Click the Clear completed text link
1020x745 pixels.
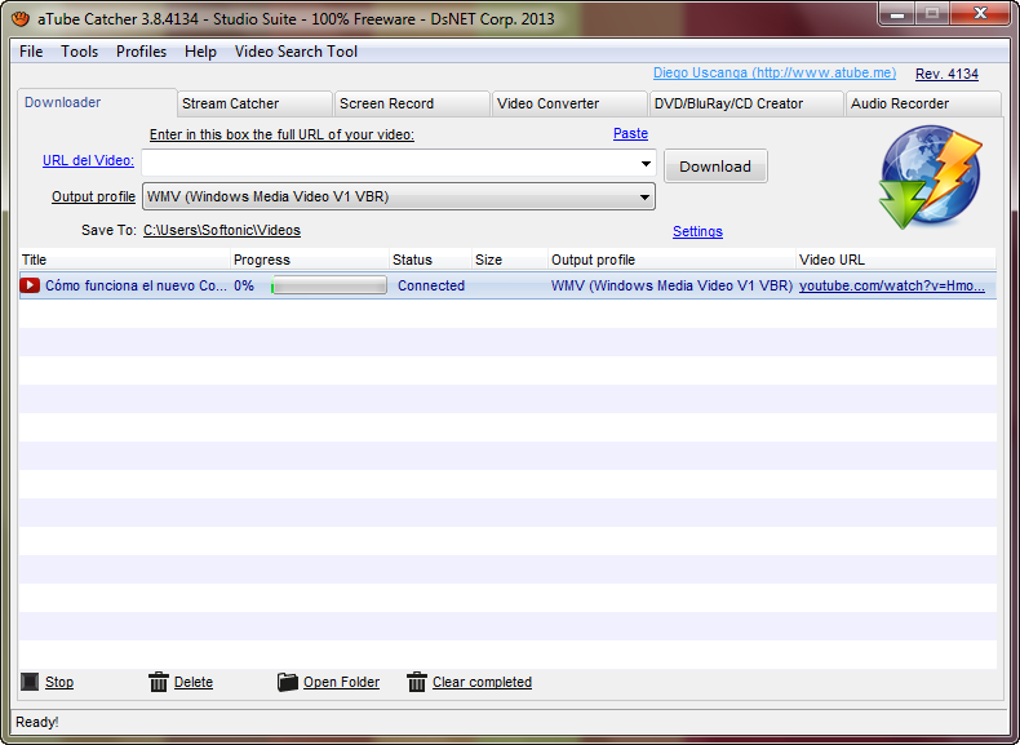click(482, 682)
